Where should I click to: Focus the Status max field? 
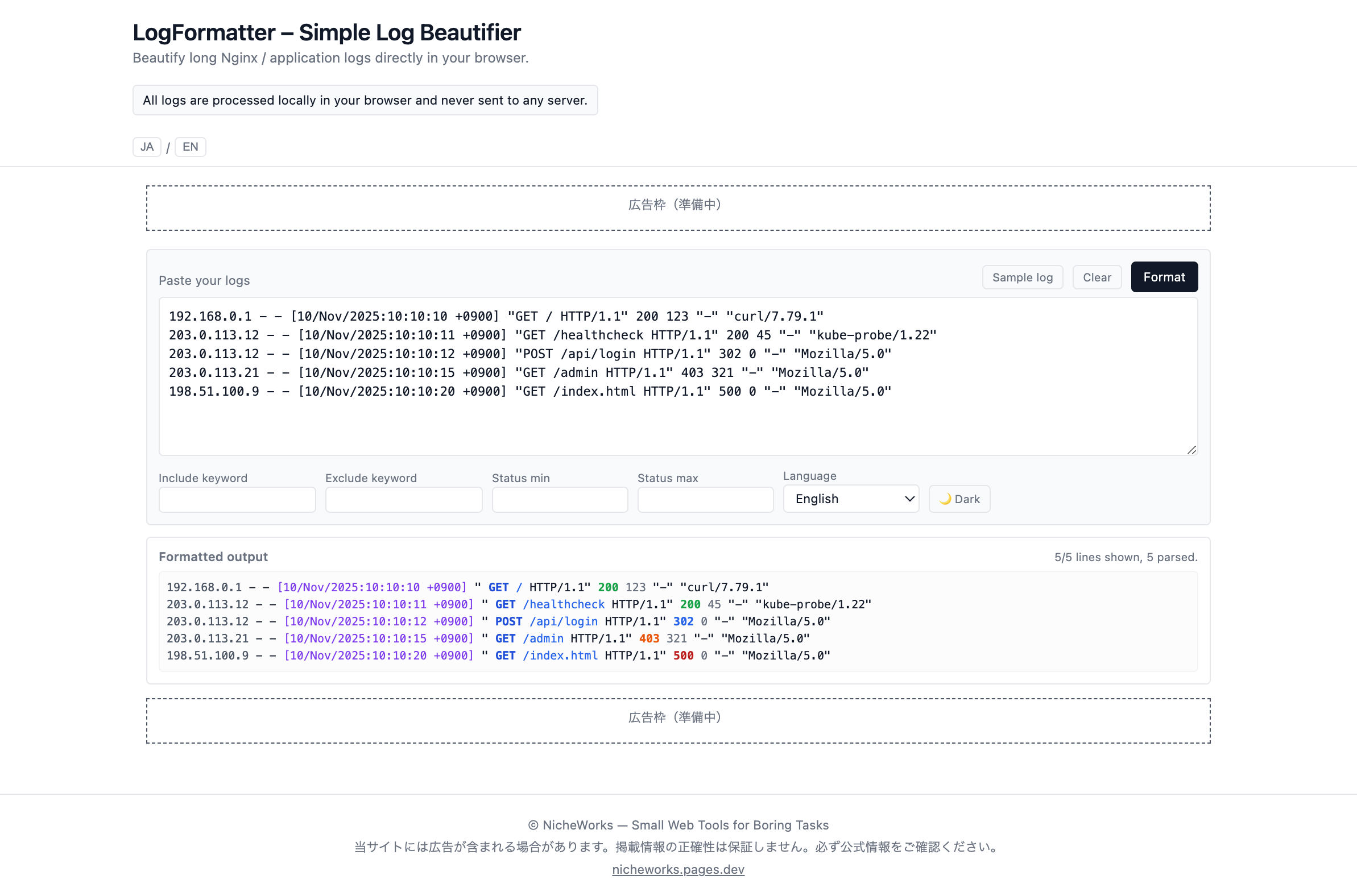(705, 499)
